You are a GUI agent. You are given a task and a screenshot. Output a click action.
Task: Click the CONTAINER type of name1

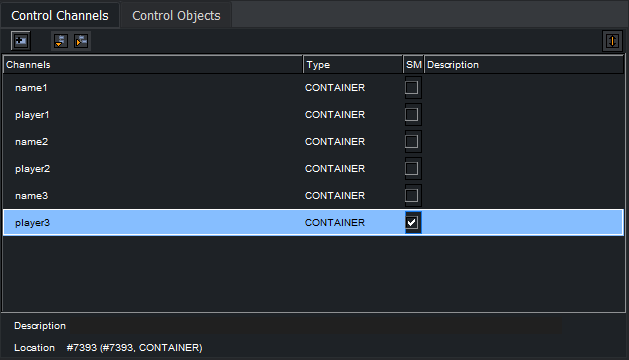(335, 87)
